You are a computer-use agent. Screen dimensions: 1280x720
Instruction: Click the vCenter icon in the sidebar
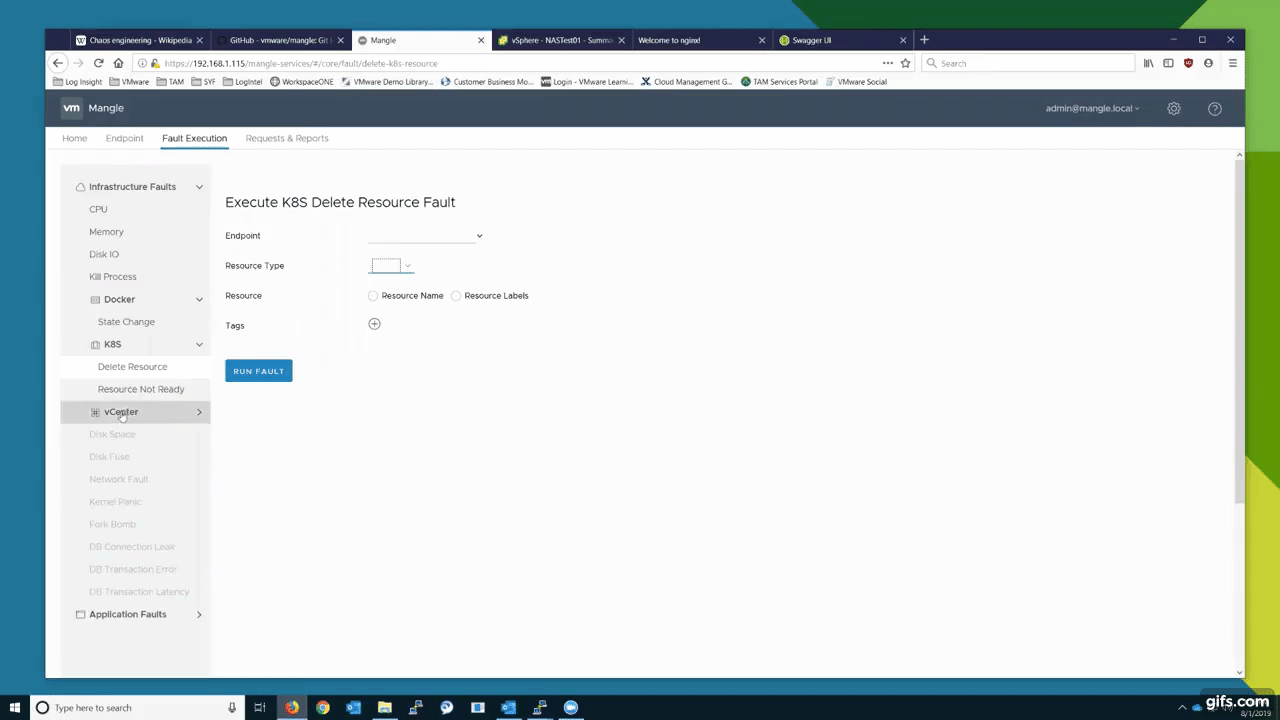(95, 411)
